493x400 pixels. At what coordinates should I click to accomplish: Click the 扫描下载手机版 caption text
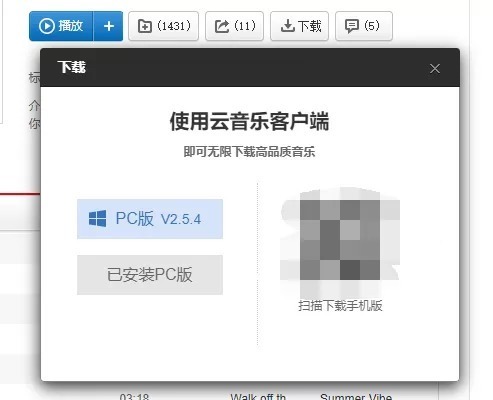click(340, 306)
